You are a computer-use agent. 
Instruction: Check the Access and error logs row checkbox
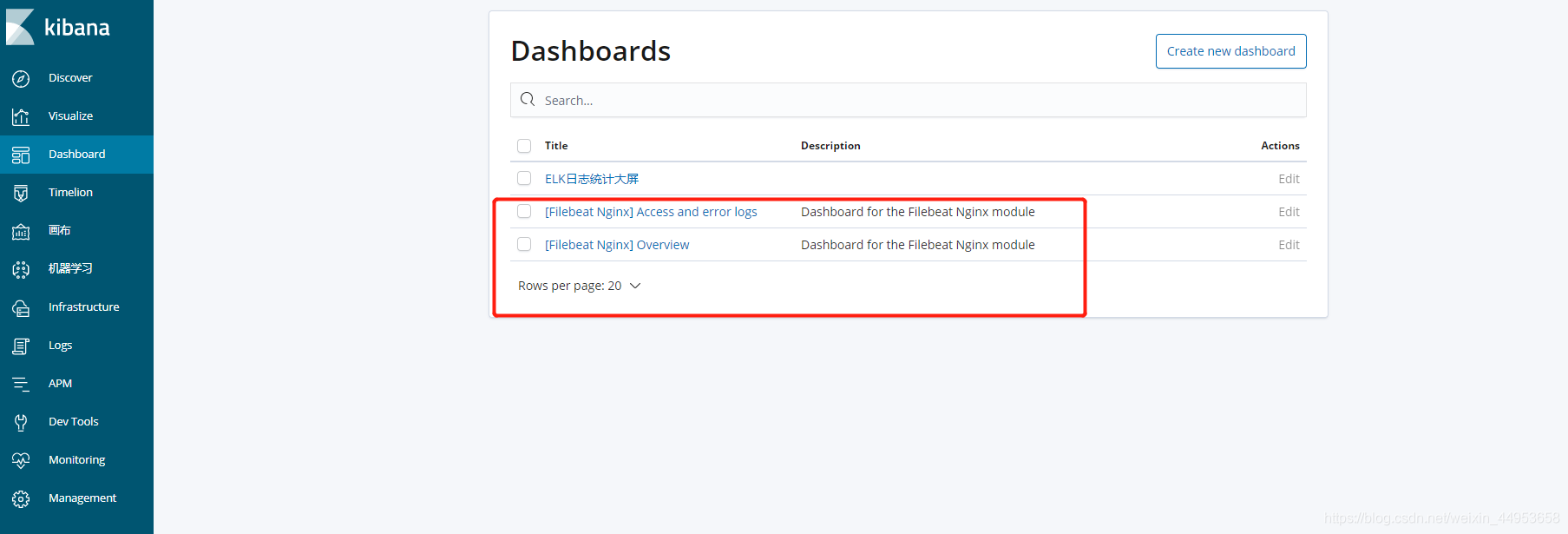[x=524, y=211]
